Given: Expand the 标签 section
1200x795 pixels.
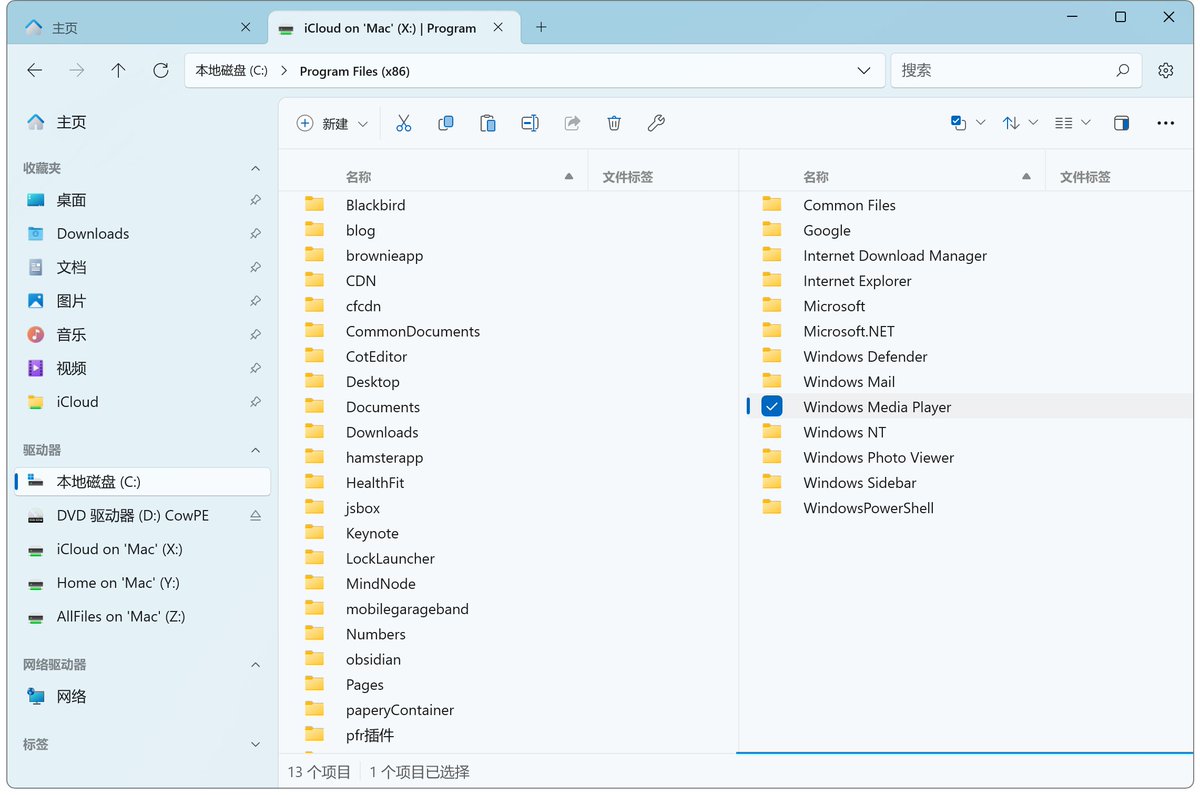Looking at the screenshot, I should 255,745.
